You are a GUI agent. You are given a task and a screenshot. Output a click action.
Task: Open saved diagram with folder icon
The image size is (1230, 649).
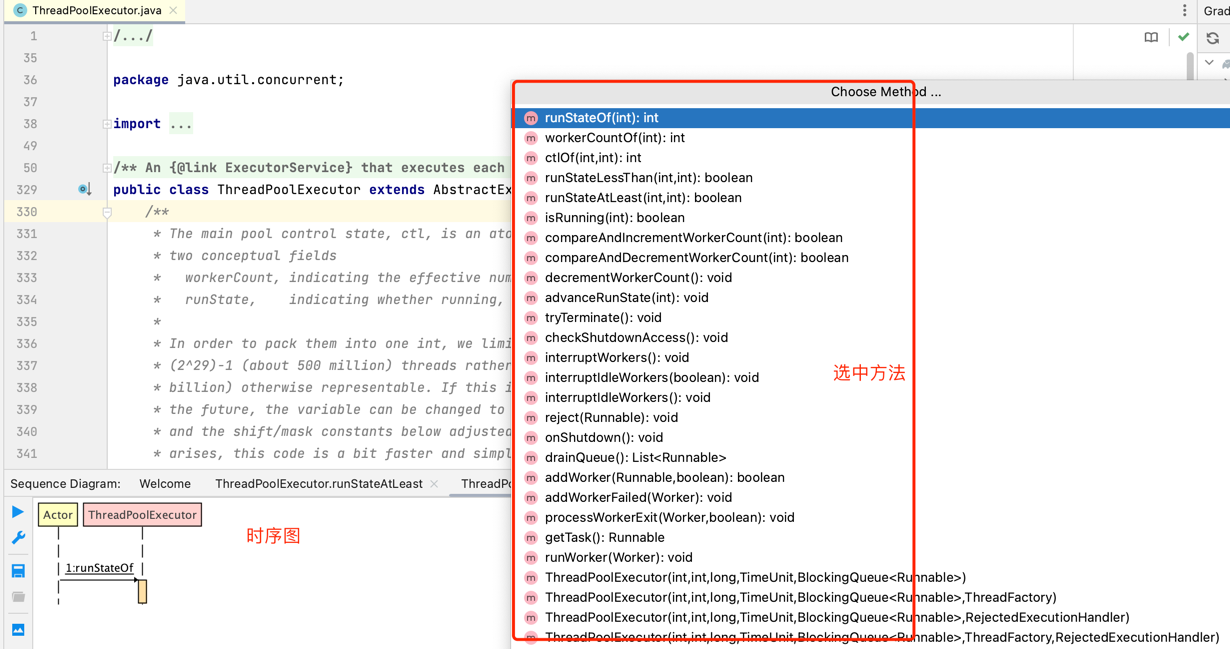[x=18, y=597]
